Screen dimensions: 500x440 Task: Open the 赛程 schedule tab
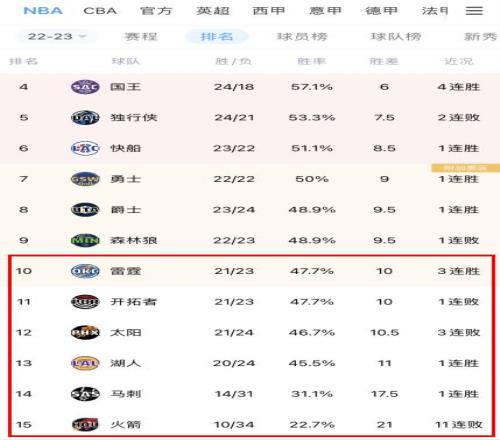click(x=141, y=36)
